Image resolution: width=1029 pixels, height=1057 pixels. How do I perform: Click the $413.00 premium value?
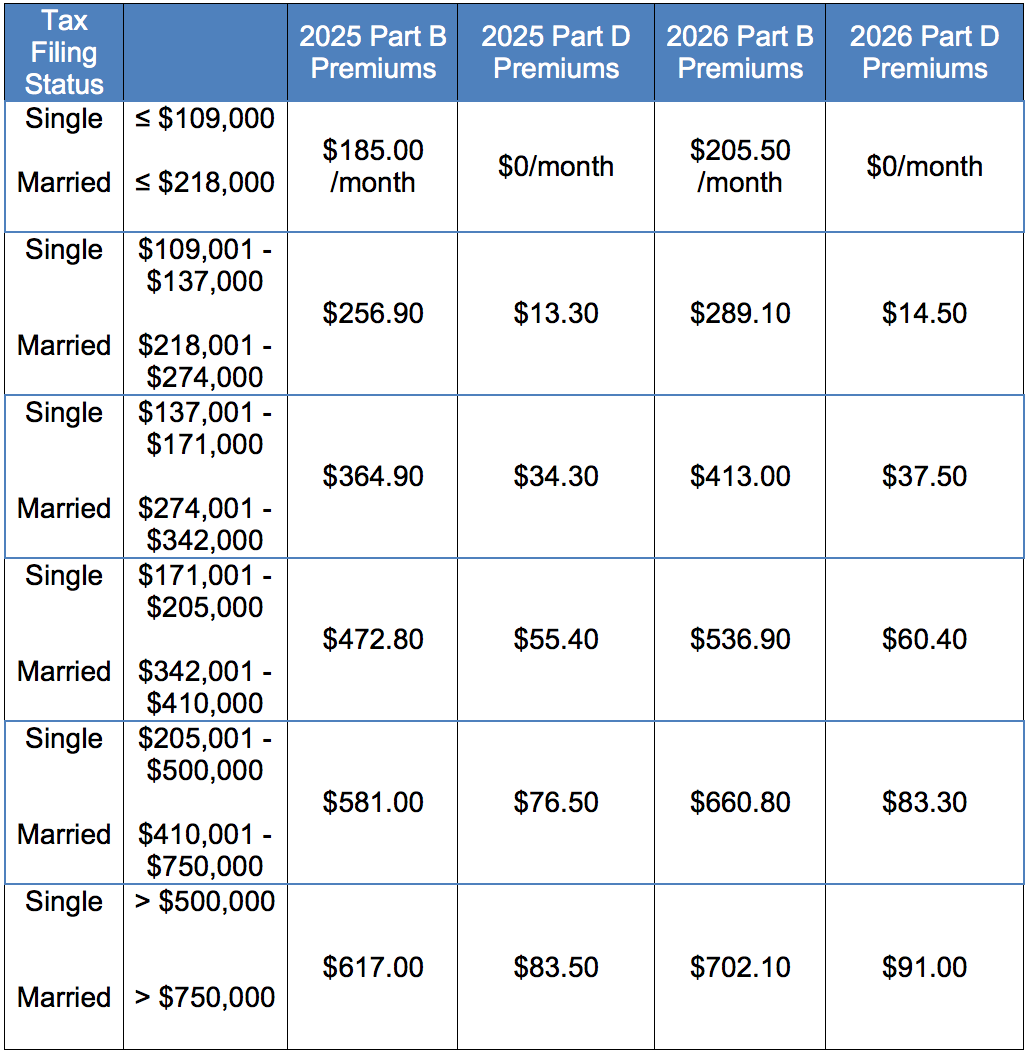click(x=740, y=477)
